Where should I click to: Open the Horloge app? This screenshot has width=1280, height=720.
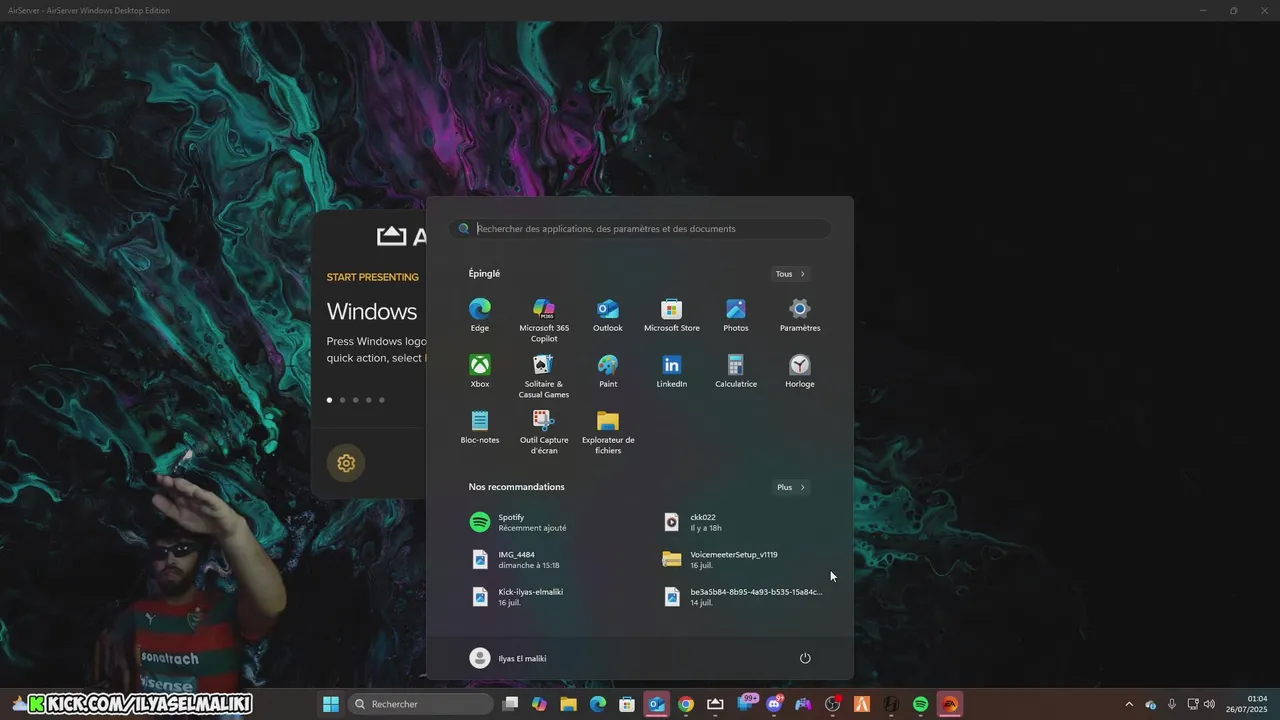800,371
